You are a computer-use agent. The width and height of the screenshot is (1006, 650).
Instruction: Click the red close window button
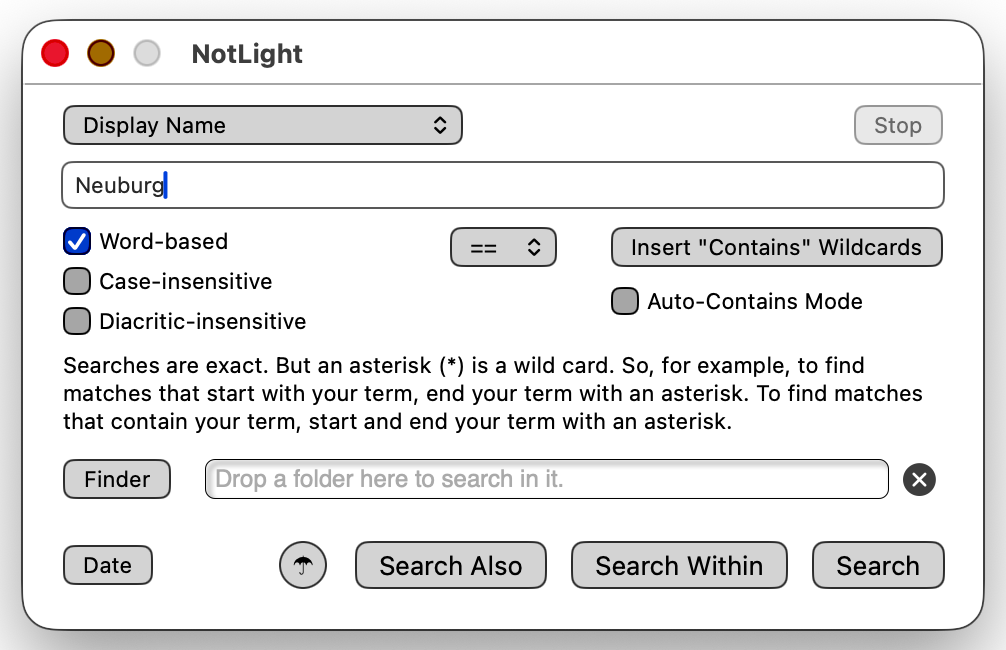[55, 53]
